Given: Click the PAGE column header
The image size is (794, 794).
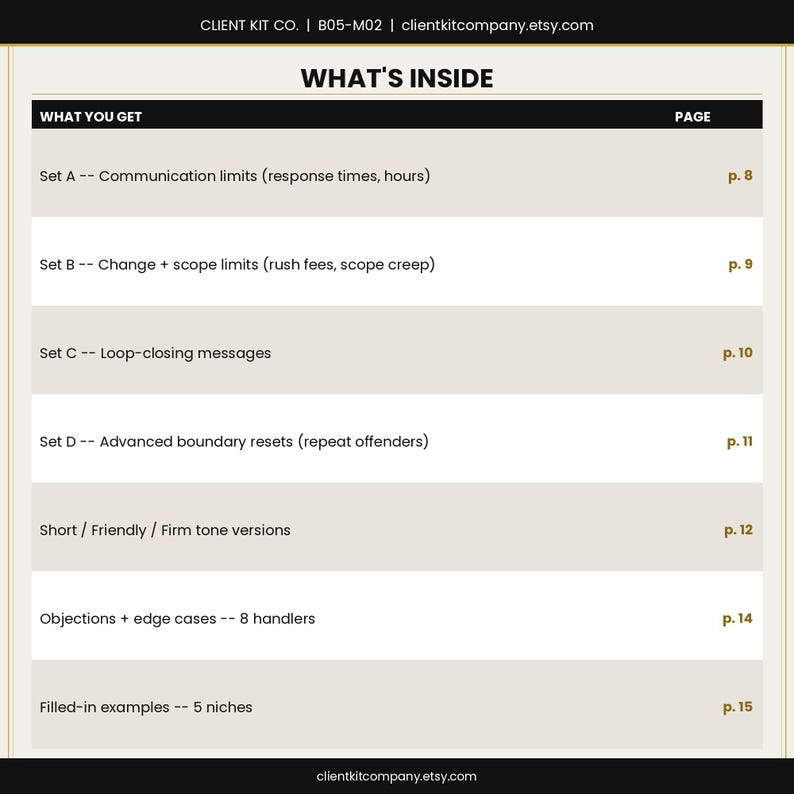Looking at the screenshot, I should [x=692, y=117].
